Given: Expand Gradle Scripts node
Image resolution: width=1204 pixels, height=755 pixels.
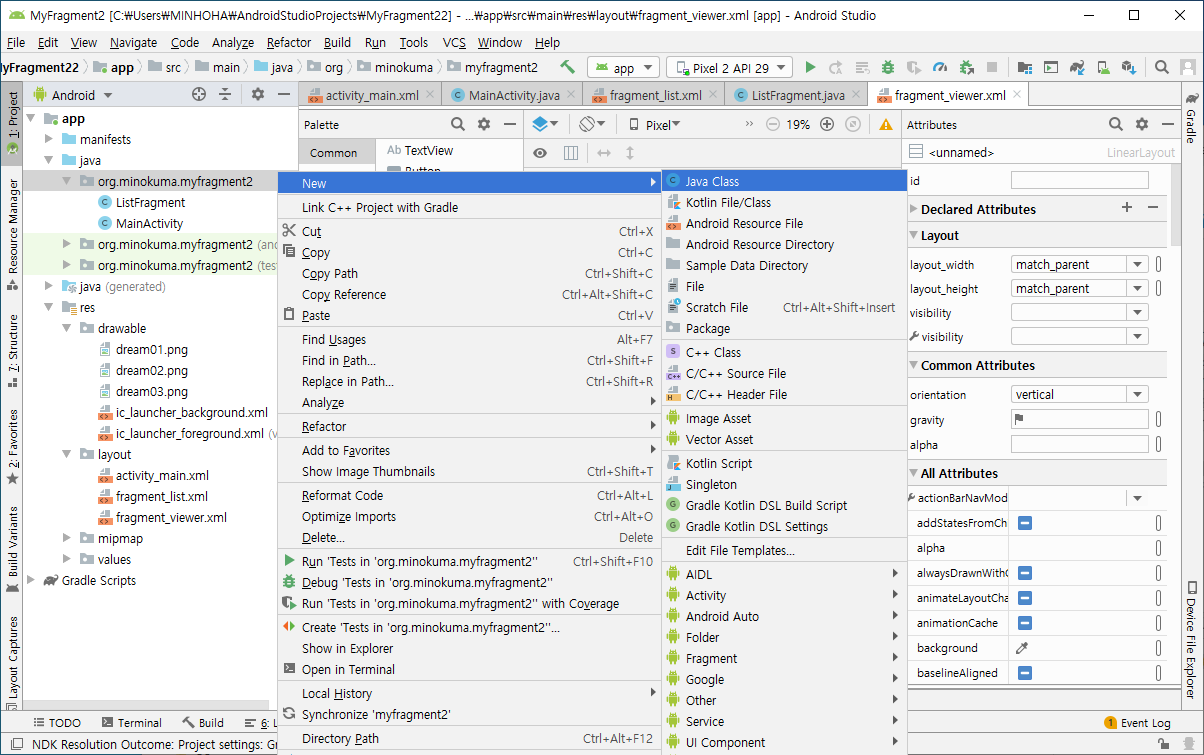Looking at the screenshot, I should (30, 580).
